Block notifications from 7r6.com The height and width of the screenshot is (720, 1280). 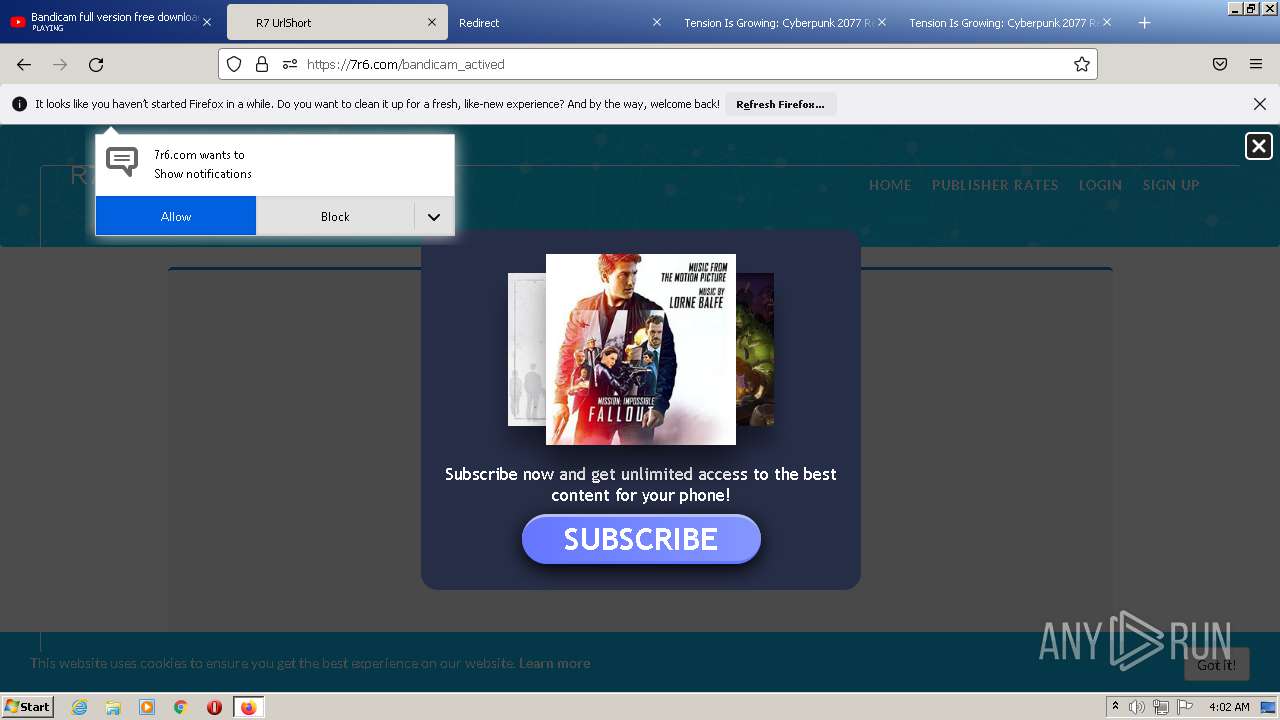pyautogui.click(x=335, y=216)
